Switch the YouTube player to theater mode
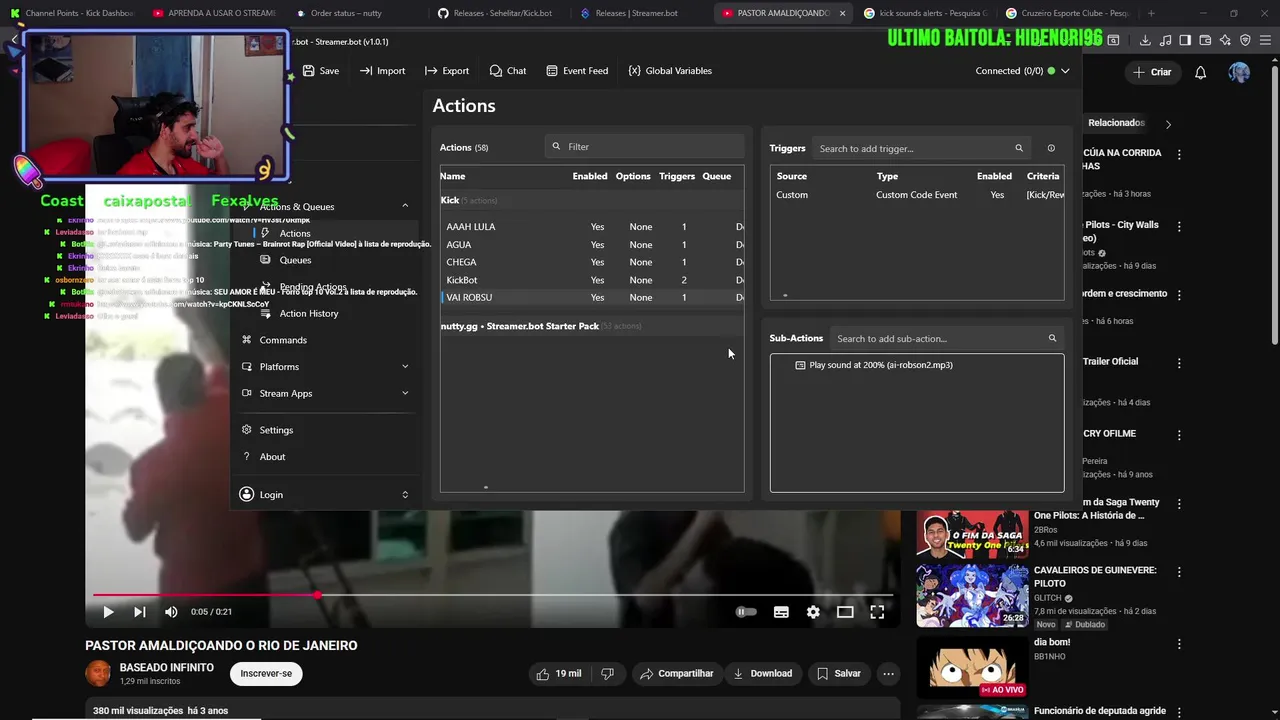Image resolution: width=1280 pixels, height=720 pixels. 845,612
